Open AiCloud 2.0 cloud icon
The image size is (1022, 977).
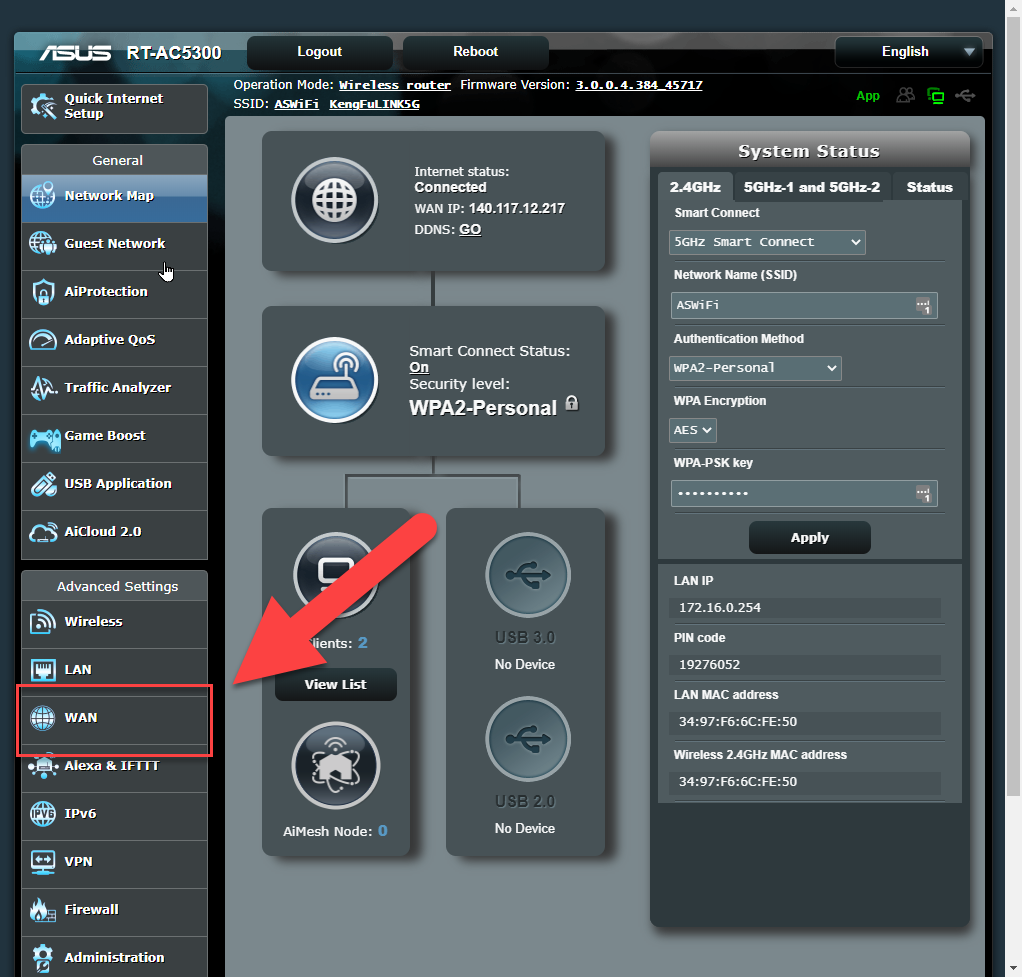pyautogui.click(x=43, y=532)
